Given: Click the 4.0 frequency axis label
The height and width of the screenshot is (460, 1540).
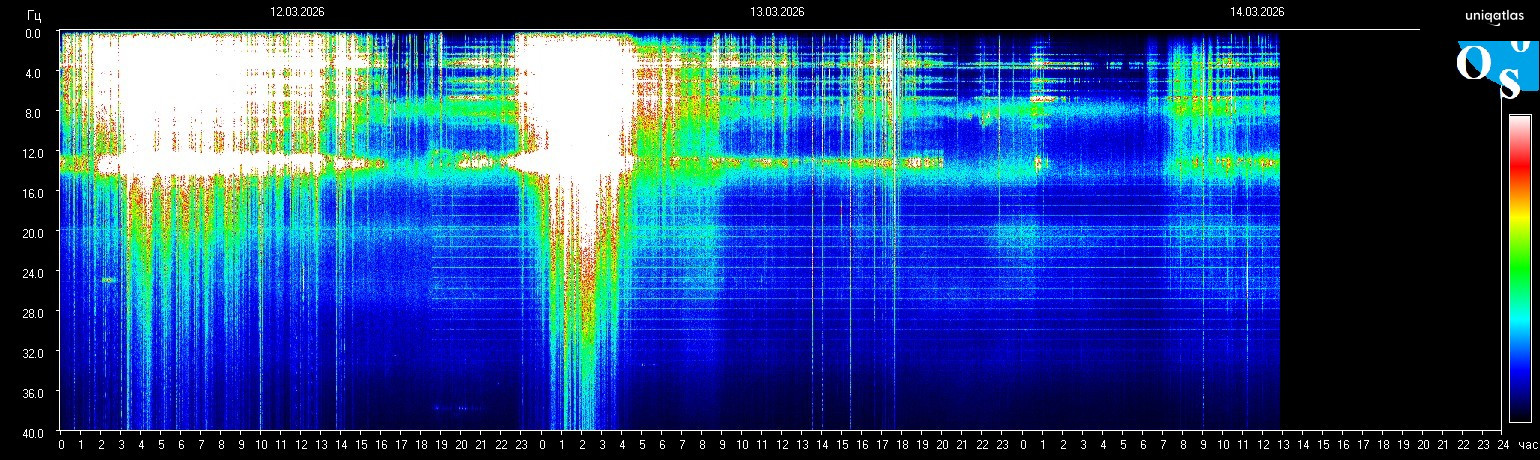Looking at the screenshot, I should [x=32, y=72].
